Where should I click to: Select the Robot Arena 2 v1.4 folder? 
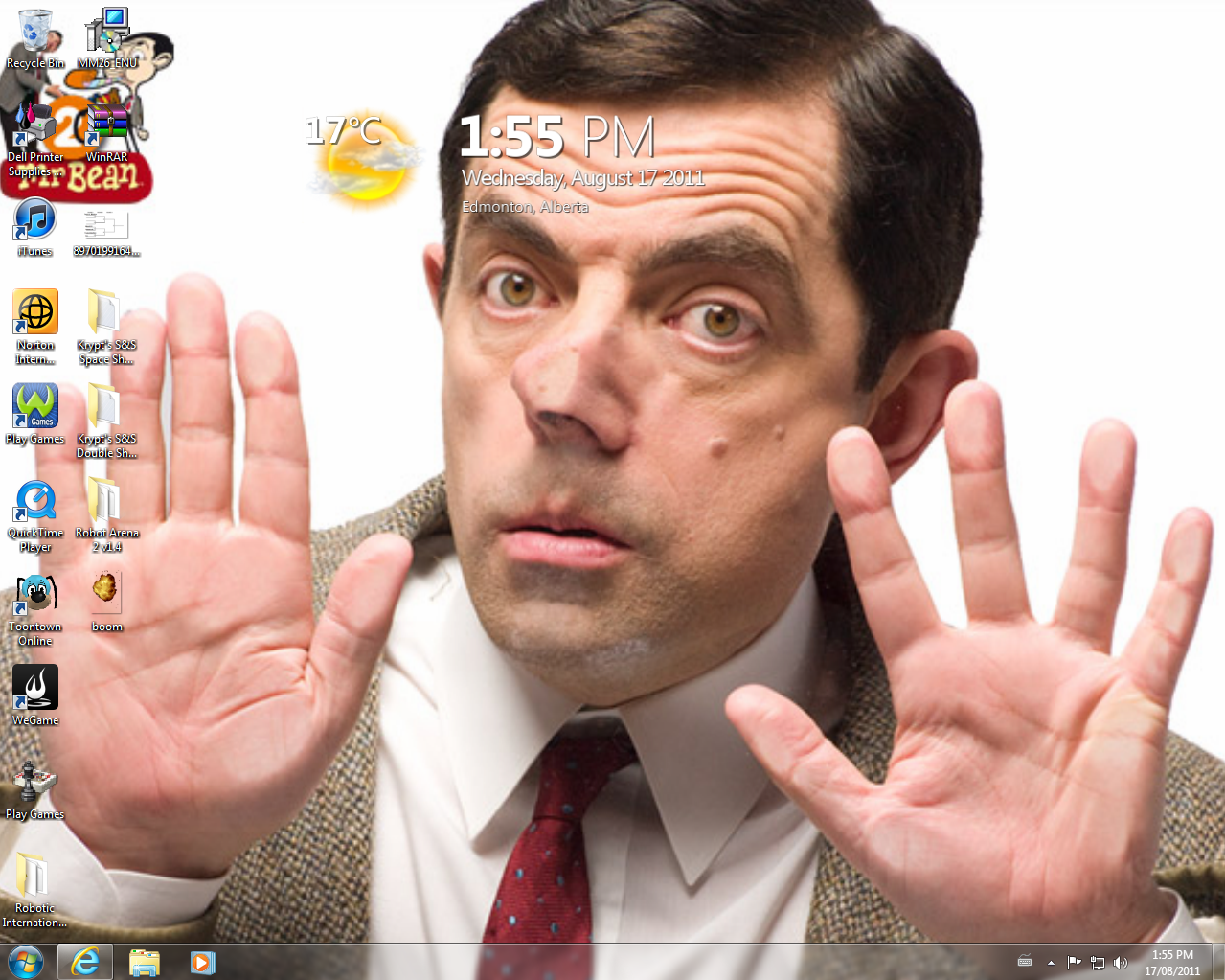107,514
